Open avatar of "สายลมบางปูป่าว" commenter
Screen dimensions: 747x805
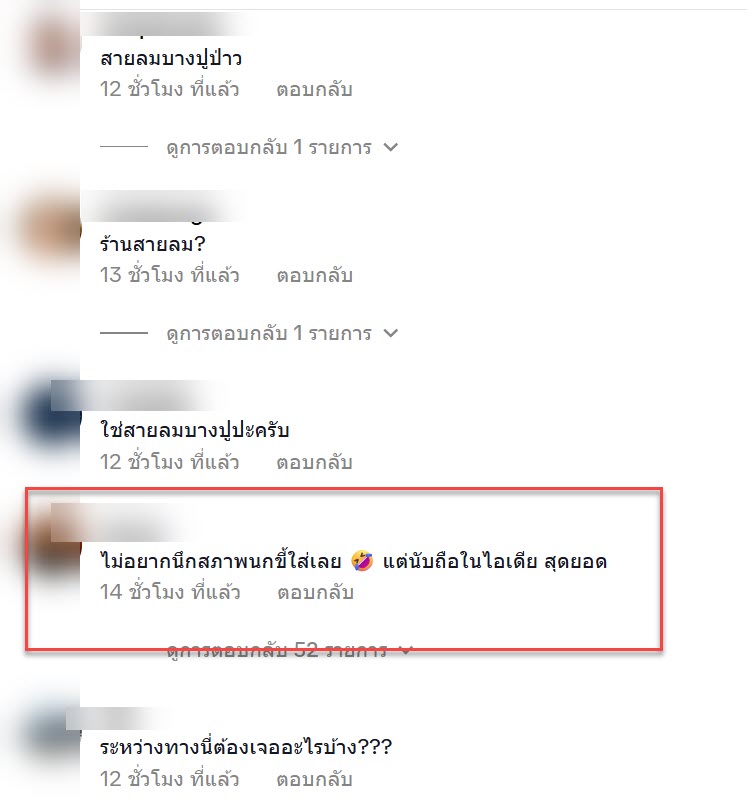(54, 46)
